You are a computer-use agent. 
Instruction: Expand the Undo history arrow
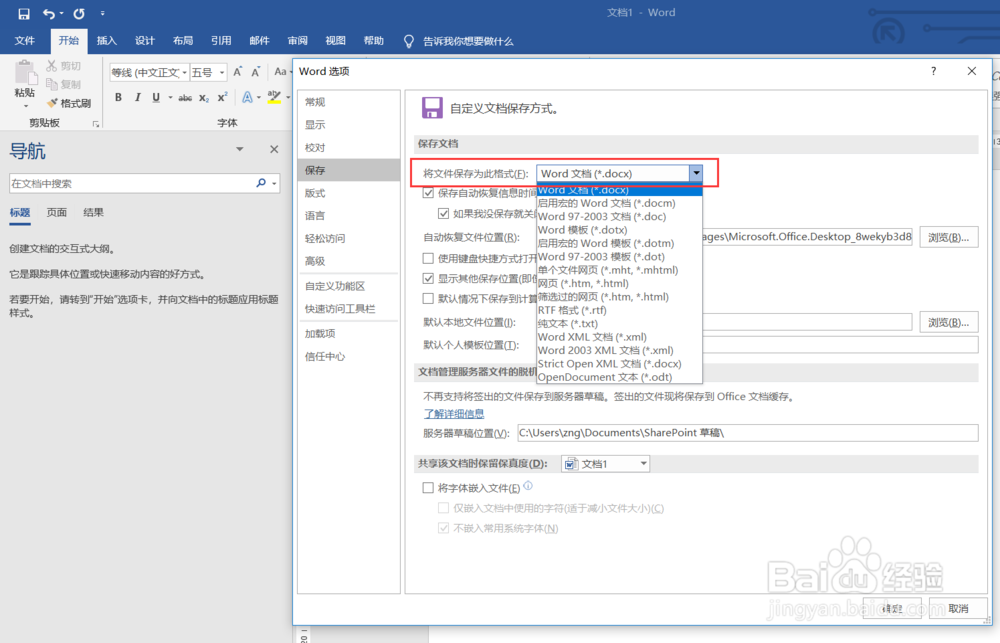[62, 13]
